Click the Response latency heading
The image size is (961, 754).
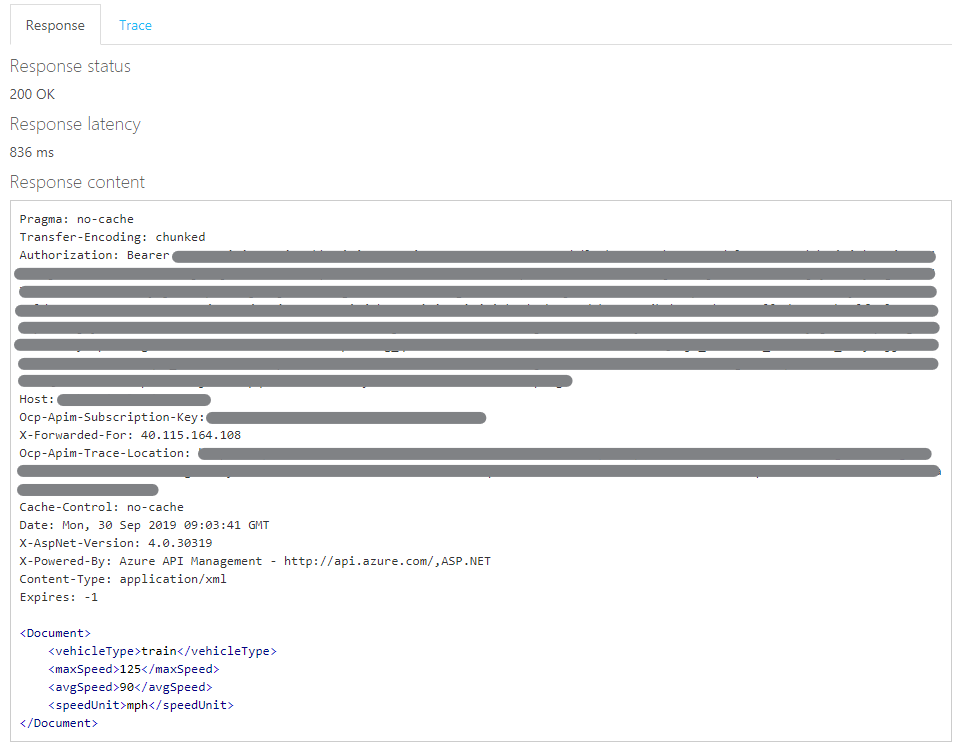(x=75, y=124)
